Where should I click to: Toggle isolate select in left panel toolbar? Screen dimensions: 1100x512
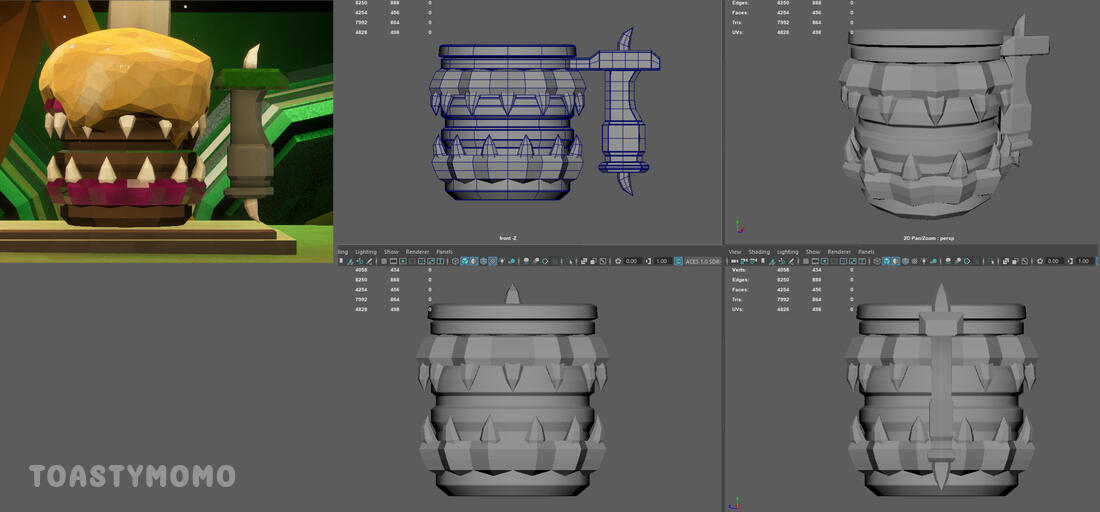coord(568,261)
